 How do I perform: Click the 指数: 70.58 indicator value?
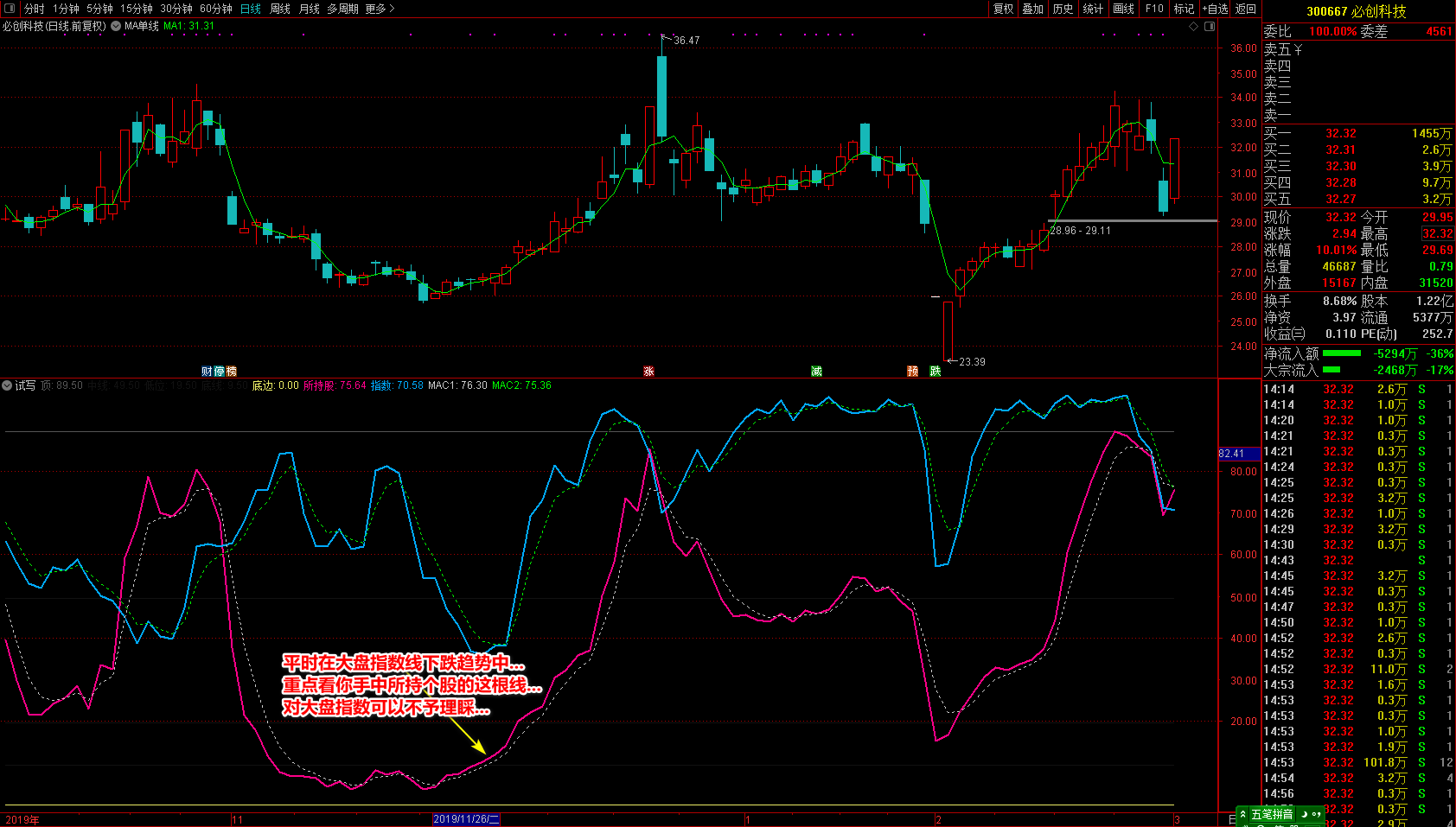click(398, 385)
